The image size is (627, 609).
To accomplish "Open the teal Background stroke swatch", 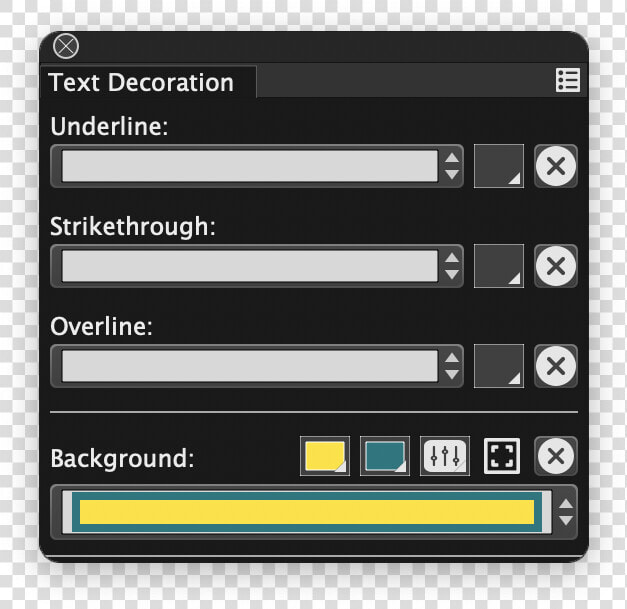I will point(385,456).
